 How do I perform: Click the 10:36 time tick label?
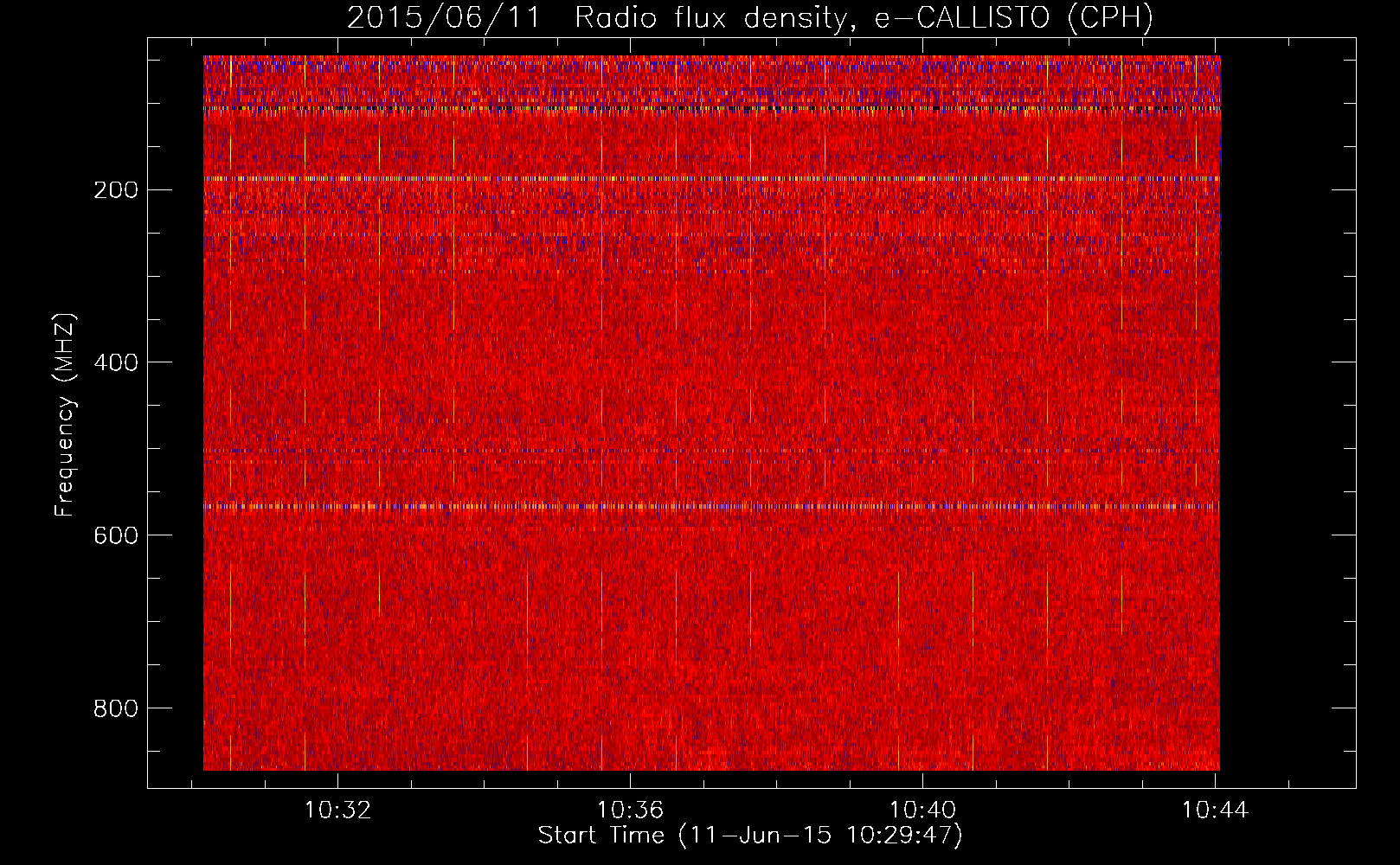pos(631,811)
